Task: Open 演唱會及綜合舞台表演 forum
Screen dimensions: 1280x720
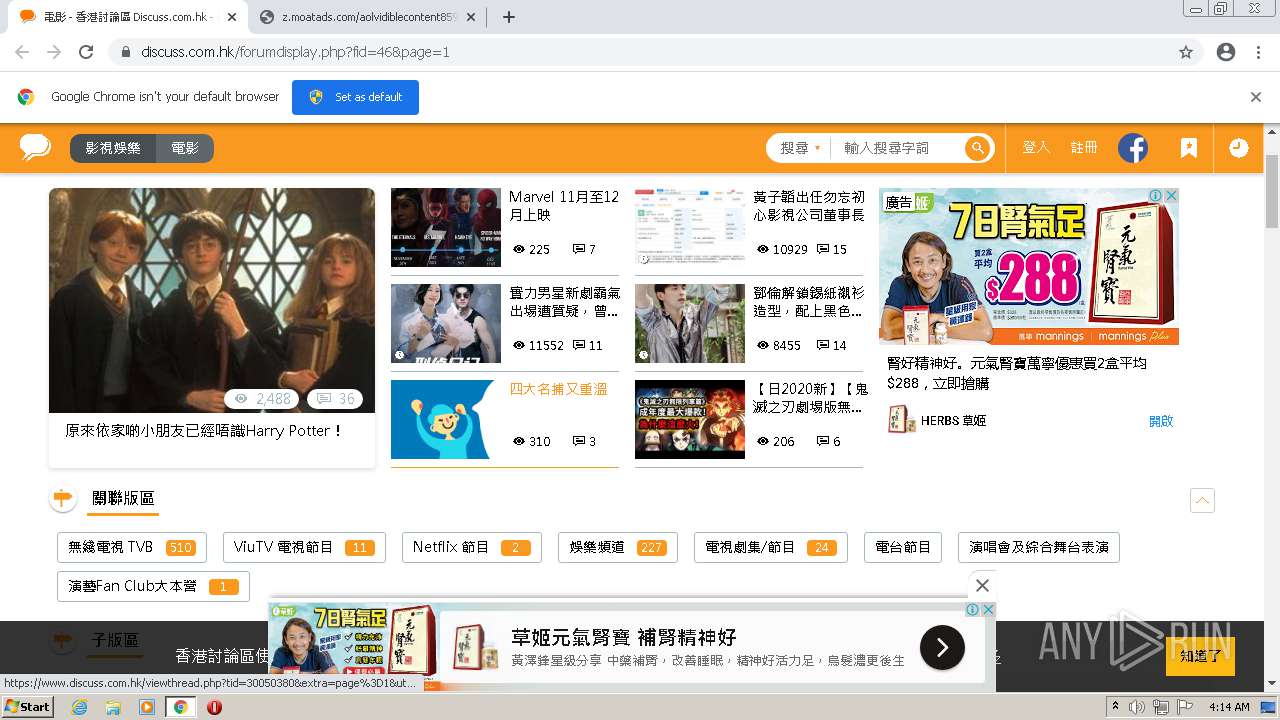Action: 1039,547
